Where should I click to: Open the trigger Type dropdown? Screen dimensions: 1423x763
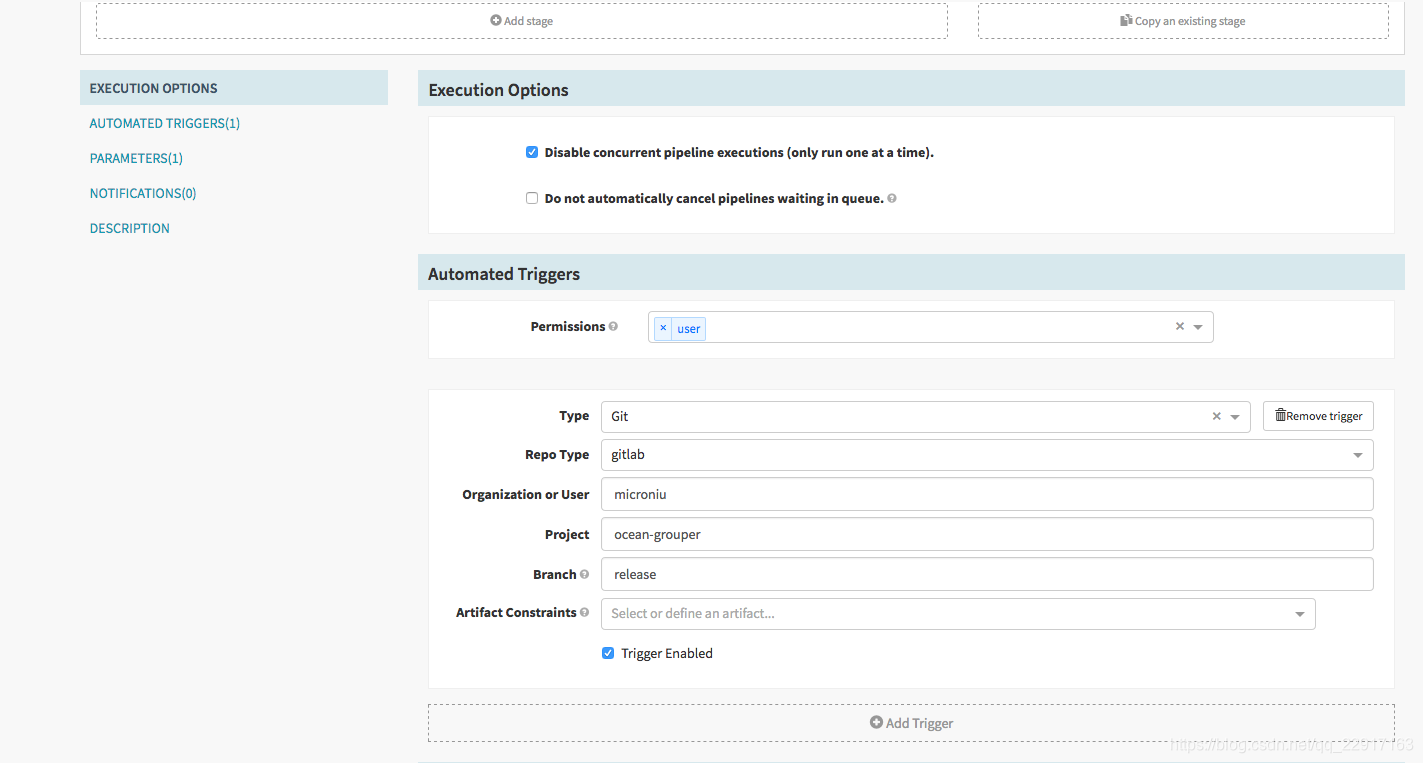click(x=1235, y=417)
